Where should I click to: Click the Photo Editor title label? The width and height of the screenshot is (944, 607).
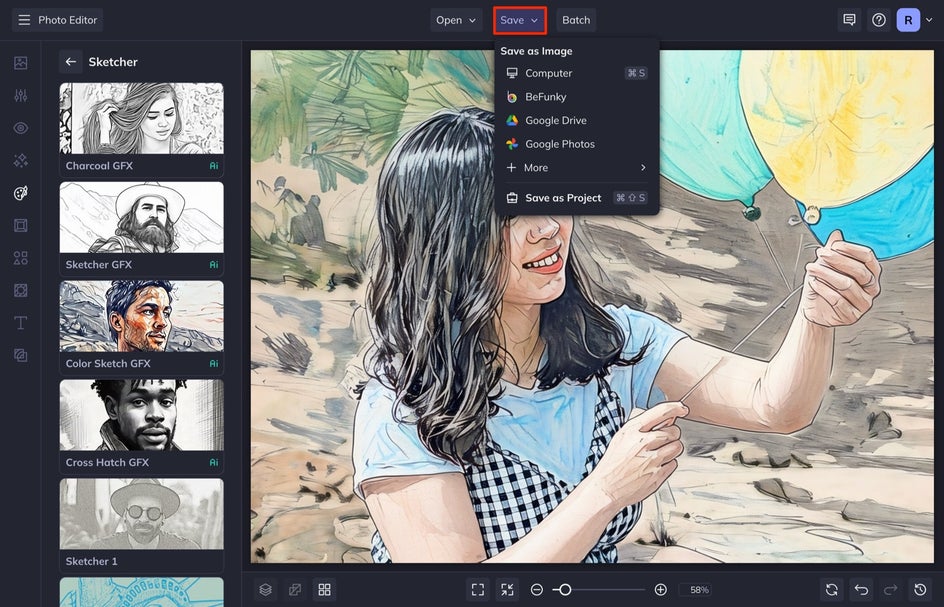67,20
